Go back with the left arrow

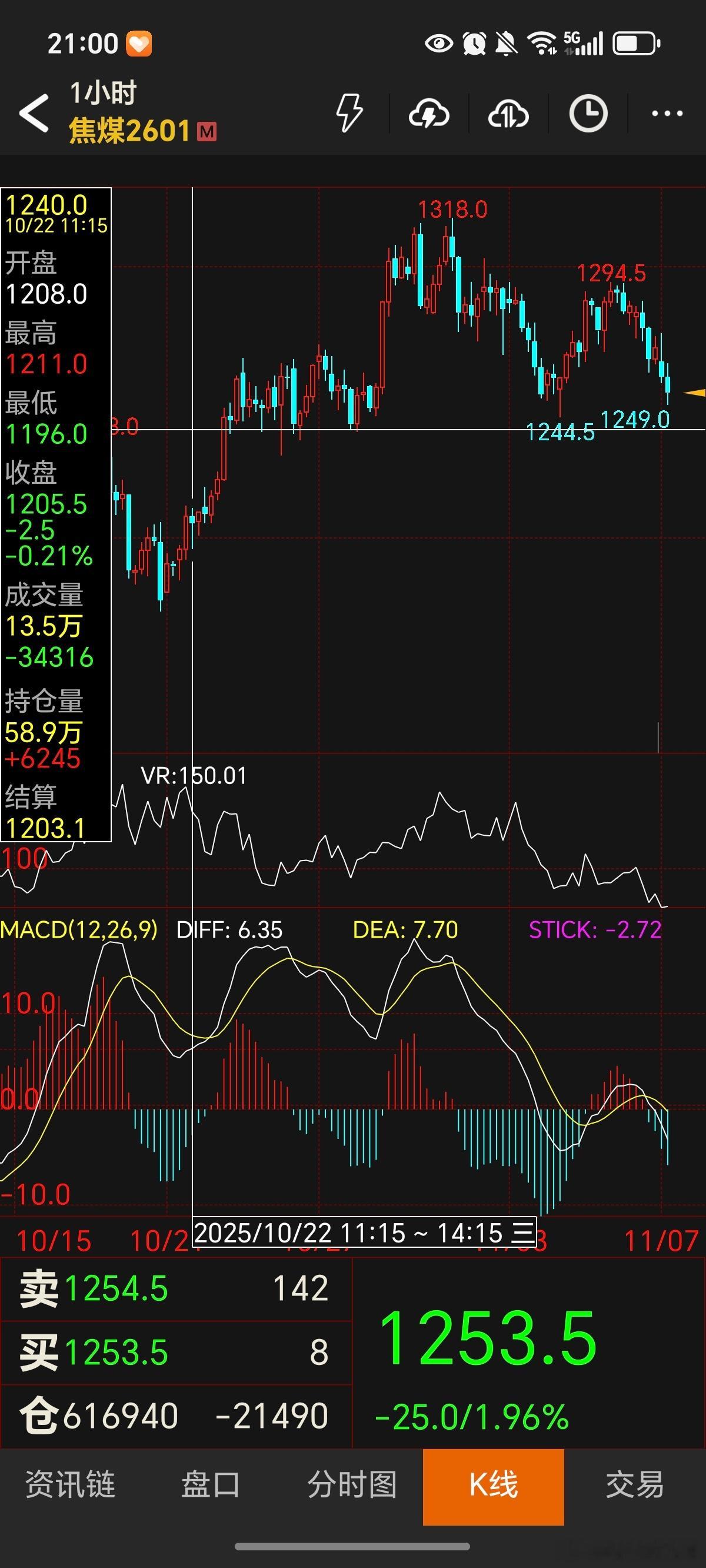pos(34,112)
